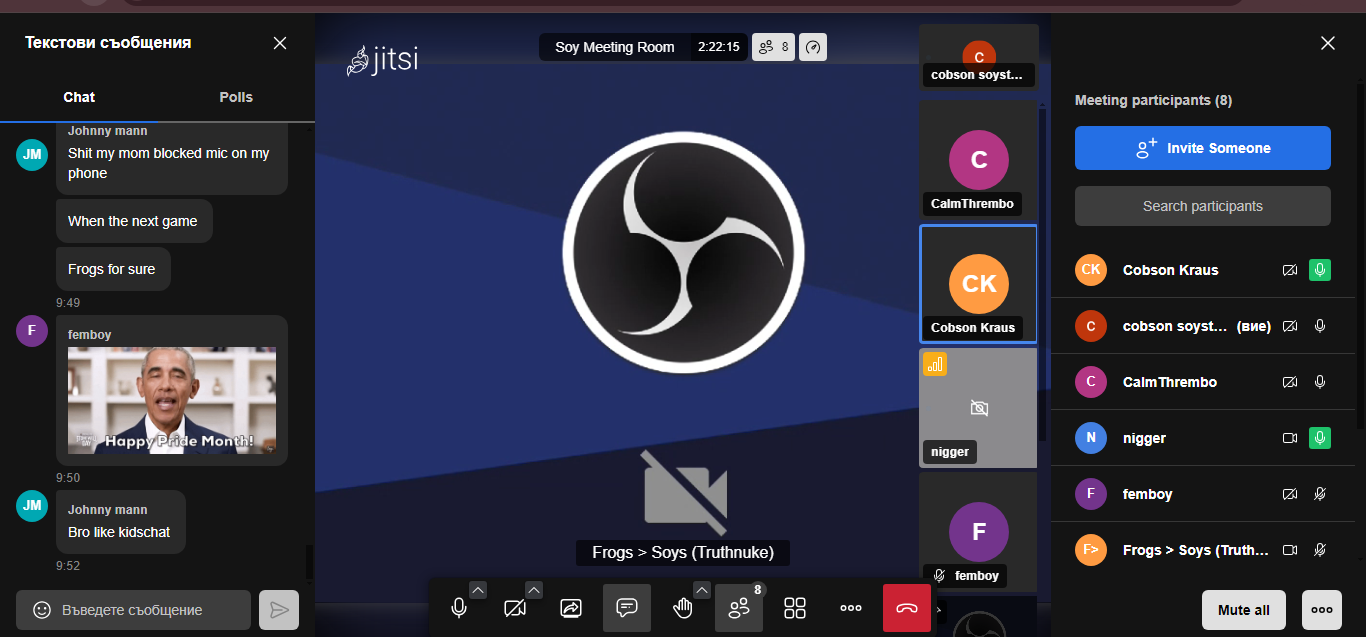
Task: Leave the meeting with the red hang-up button
Action: [x=907, y=608]
